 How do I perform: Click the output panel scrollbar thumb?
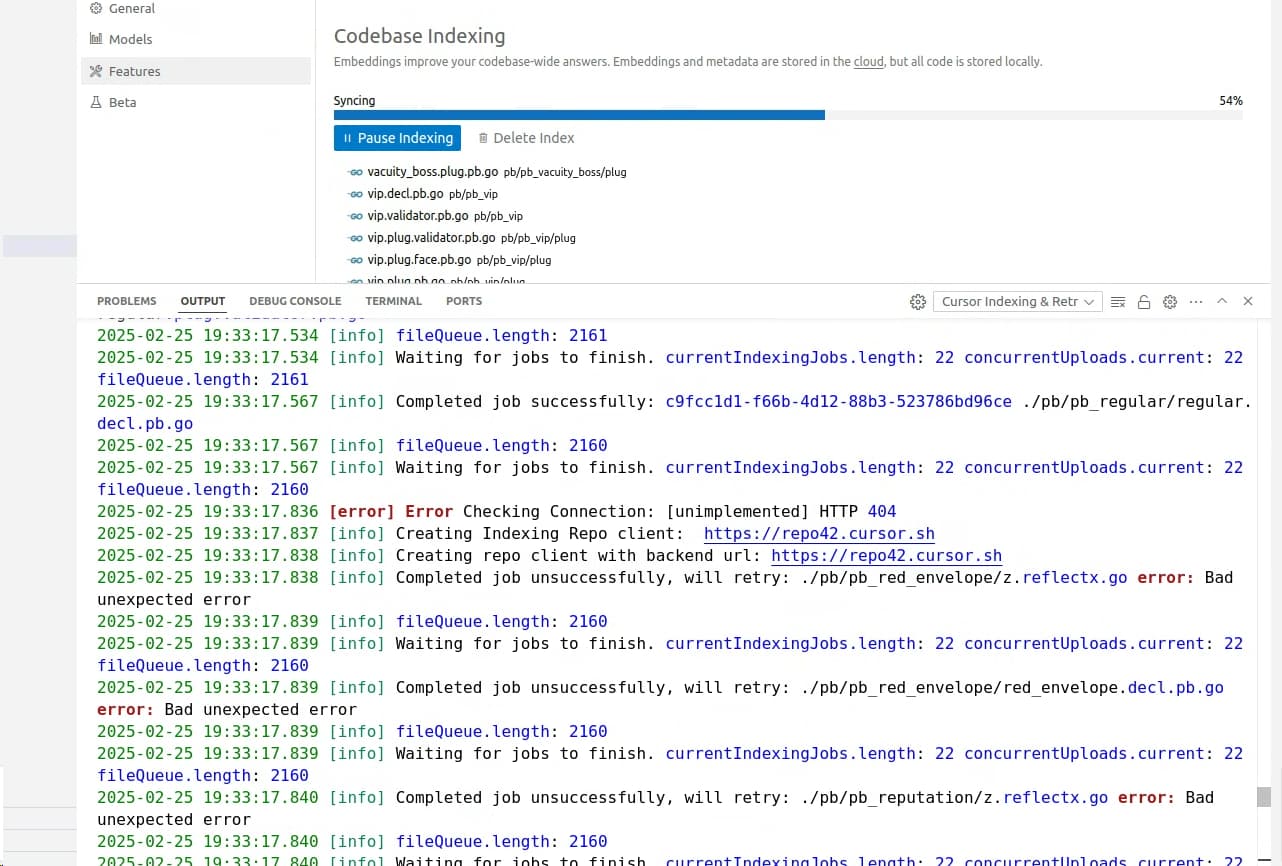(x=1264, y=797)
